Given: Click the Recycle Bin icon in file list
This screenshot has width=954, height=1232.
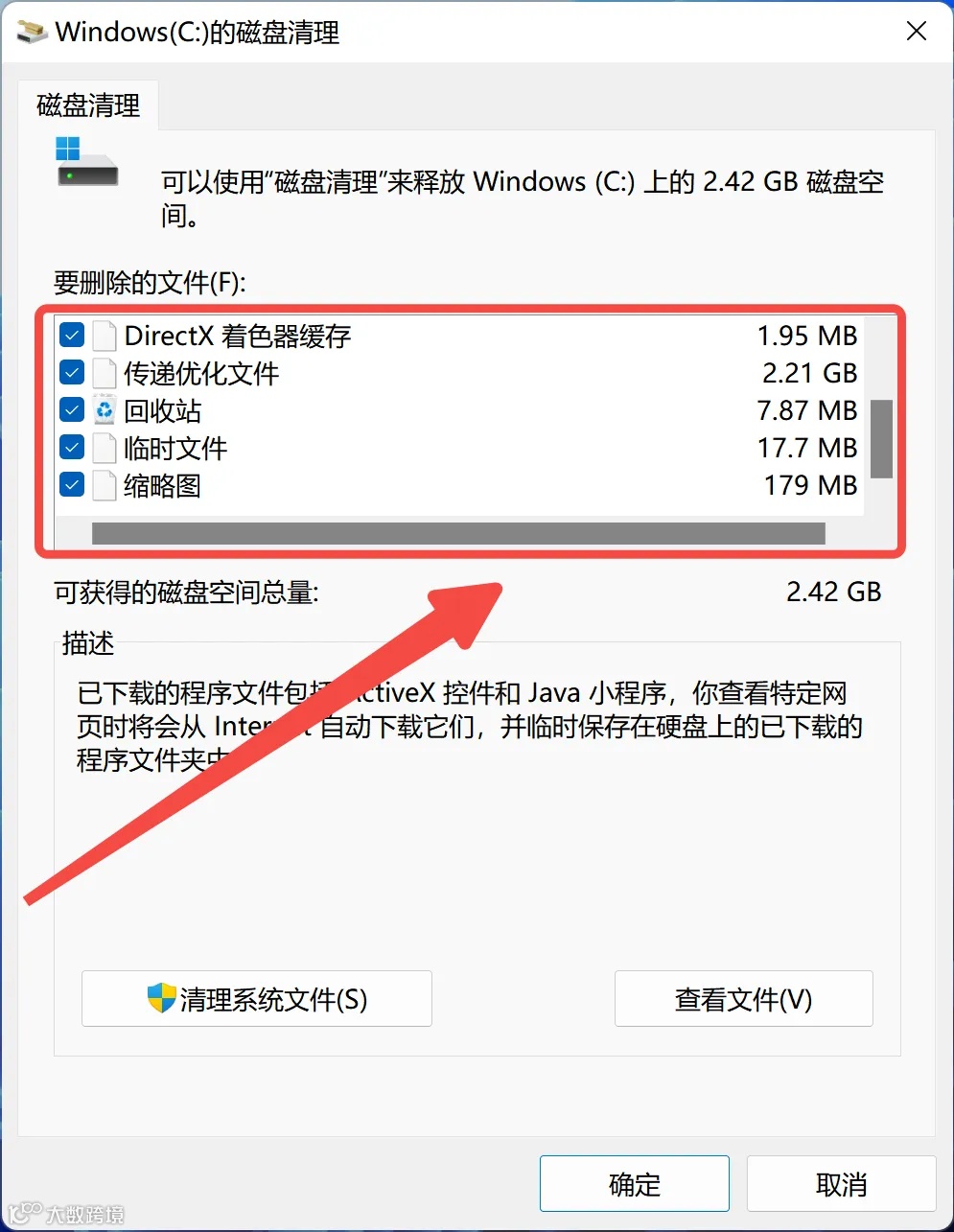Looking at the screenshot, I should (104, 410).
